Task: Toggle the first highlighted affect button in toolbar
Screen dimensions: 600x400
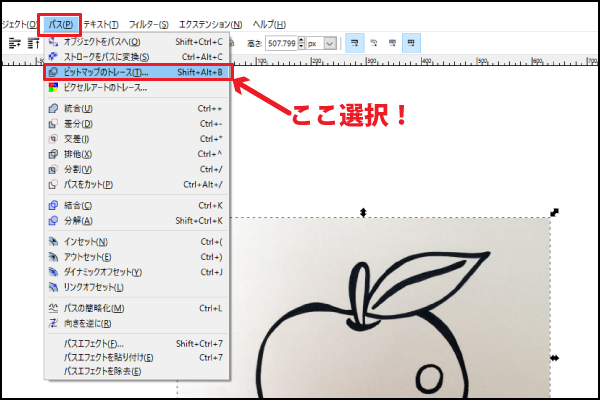Action: [355, 43]
